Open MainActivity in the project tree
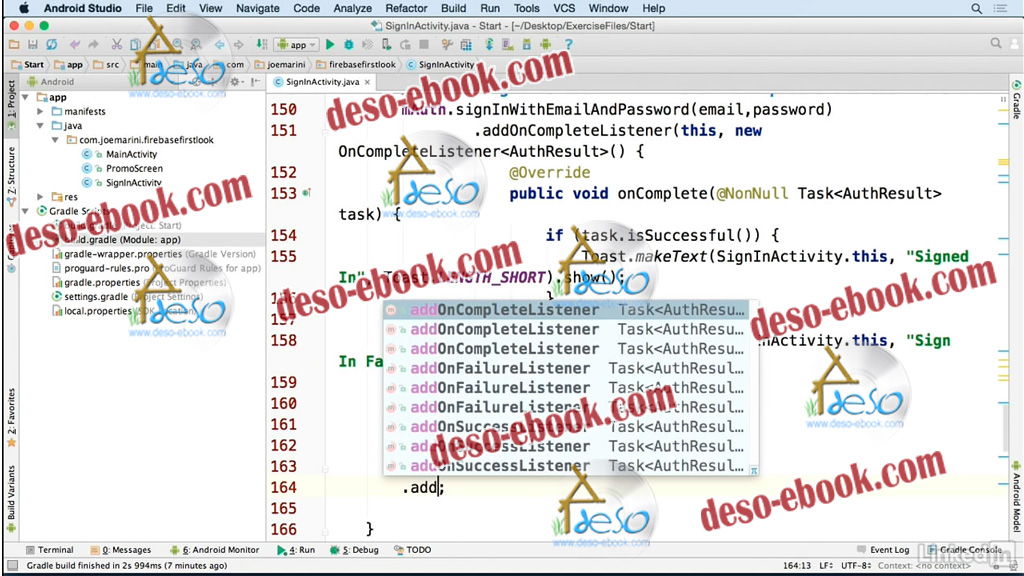The width and height of the screenshot is (1024, 576). click(131, 155)
